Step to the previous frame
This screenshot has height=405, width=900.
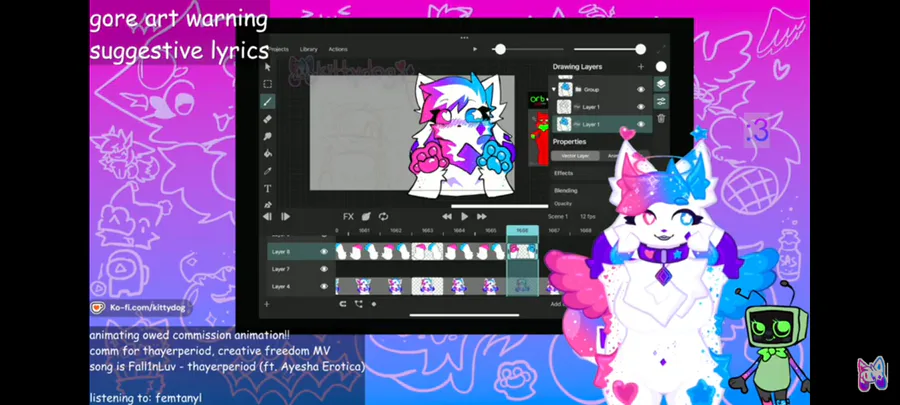tap(267, 216)
